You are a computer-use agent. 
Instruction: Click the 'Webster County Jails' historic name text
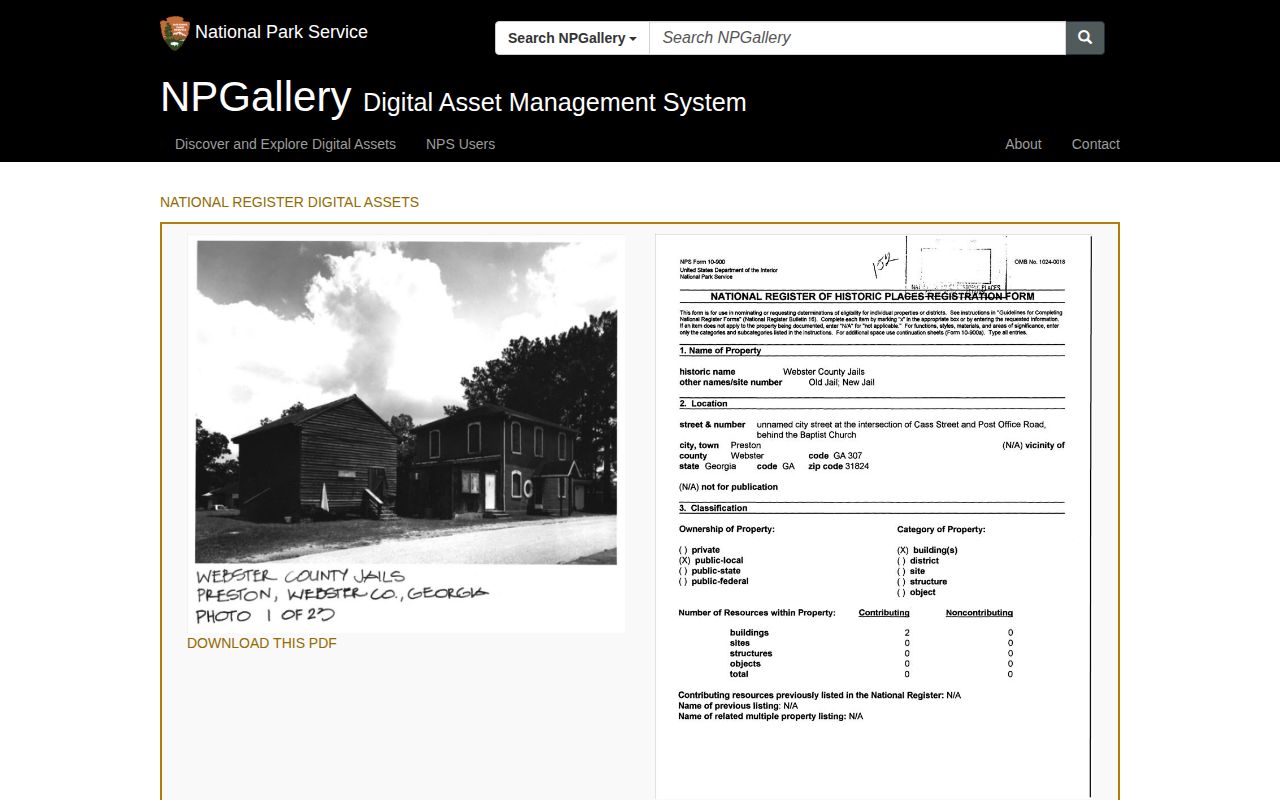coord(823,372)
